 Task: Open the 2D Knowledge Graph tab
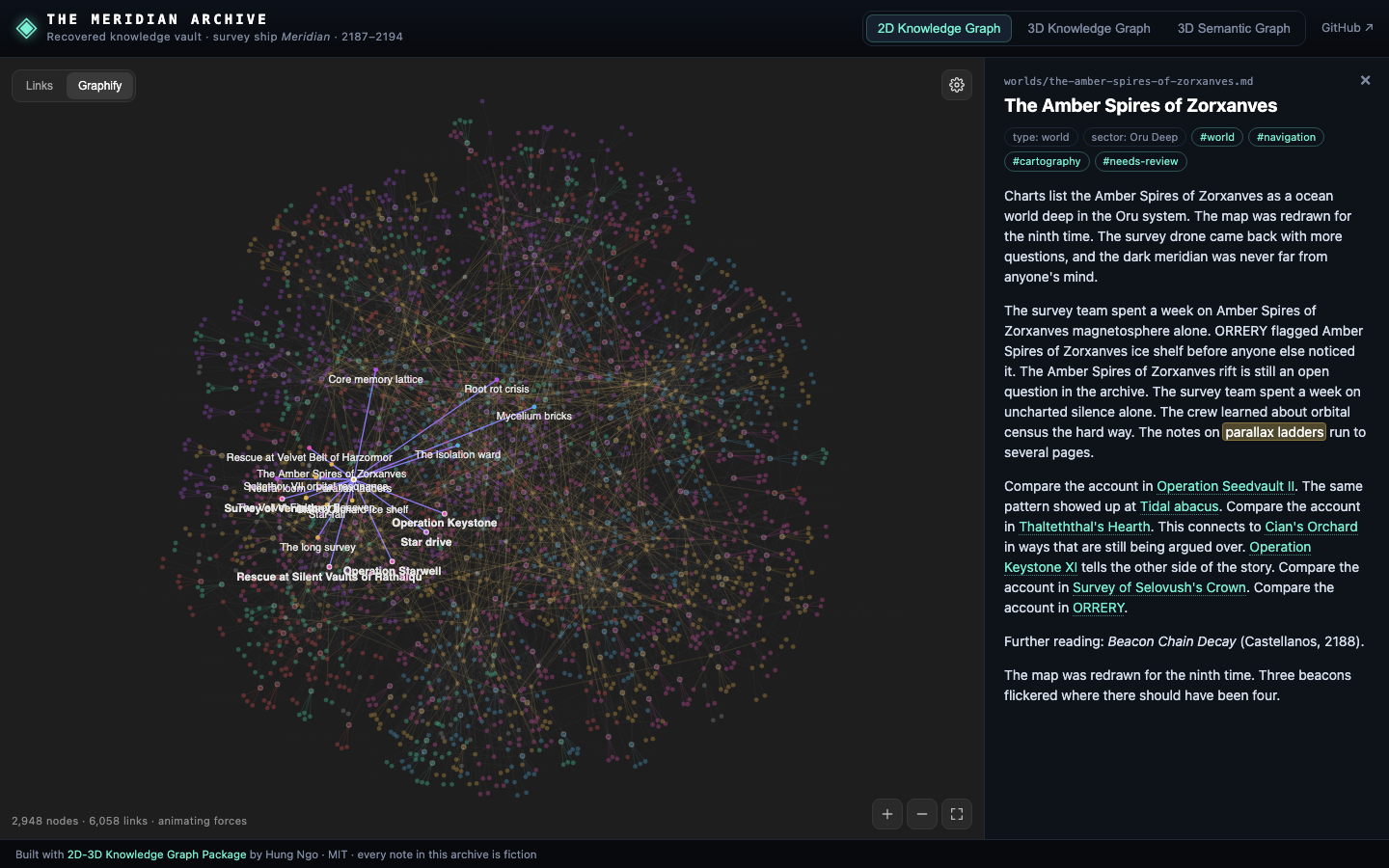coord(939,28)
